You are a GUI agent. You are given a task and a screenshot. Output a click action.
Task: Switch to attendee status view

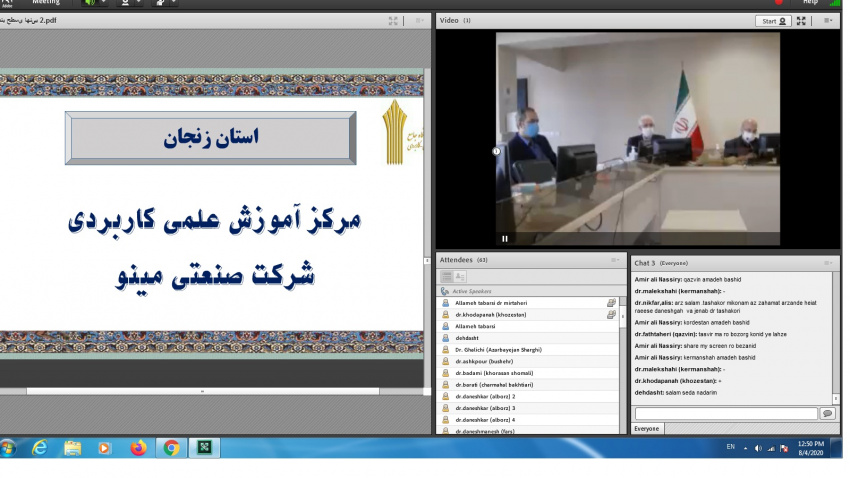tap(460, 276)
